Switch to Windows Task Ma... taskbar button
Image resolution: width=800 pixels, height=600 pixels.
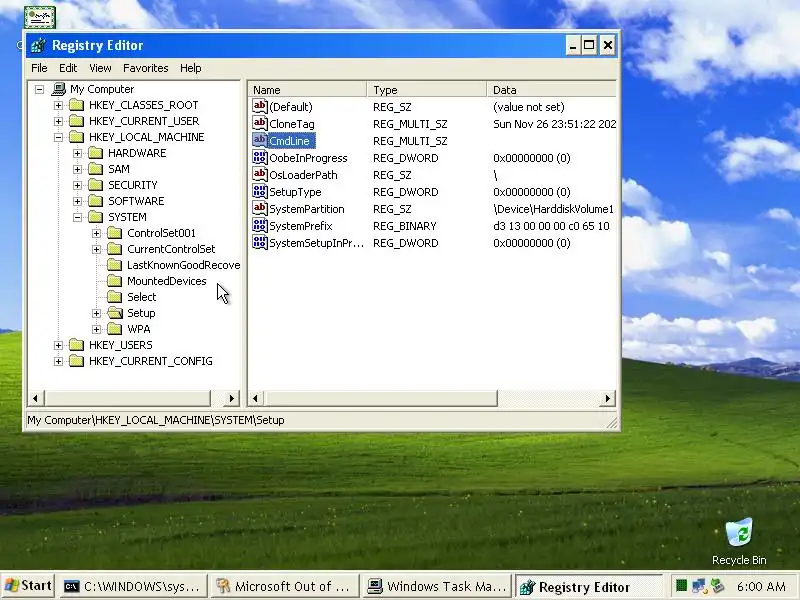[x=437, y=586]
